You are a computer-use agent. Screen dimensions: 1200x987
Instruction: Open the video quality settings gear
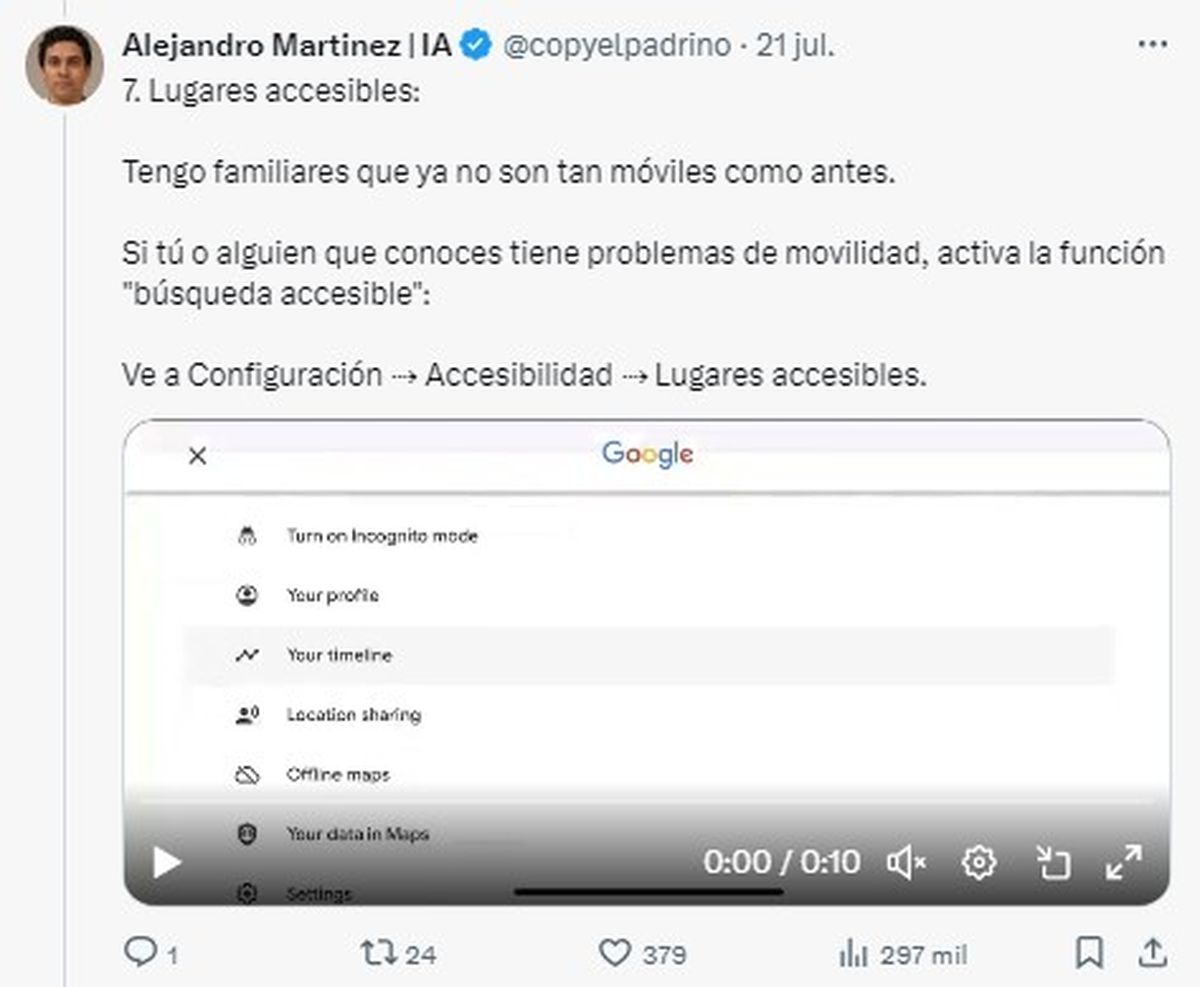pos(980,860)
